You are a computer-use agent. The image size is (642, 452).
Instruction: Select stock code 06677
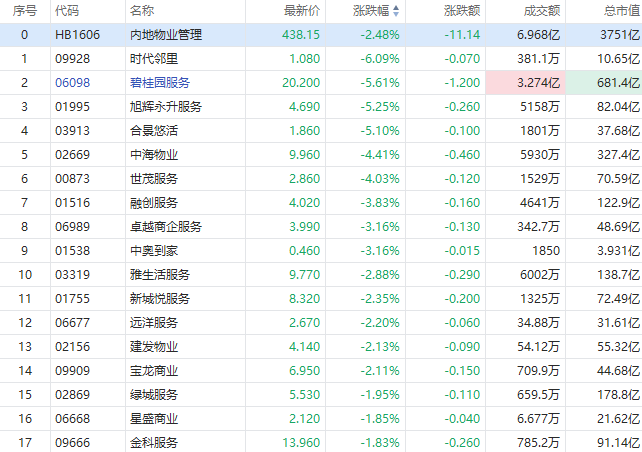point(72,323)
